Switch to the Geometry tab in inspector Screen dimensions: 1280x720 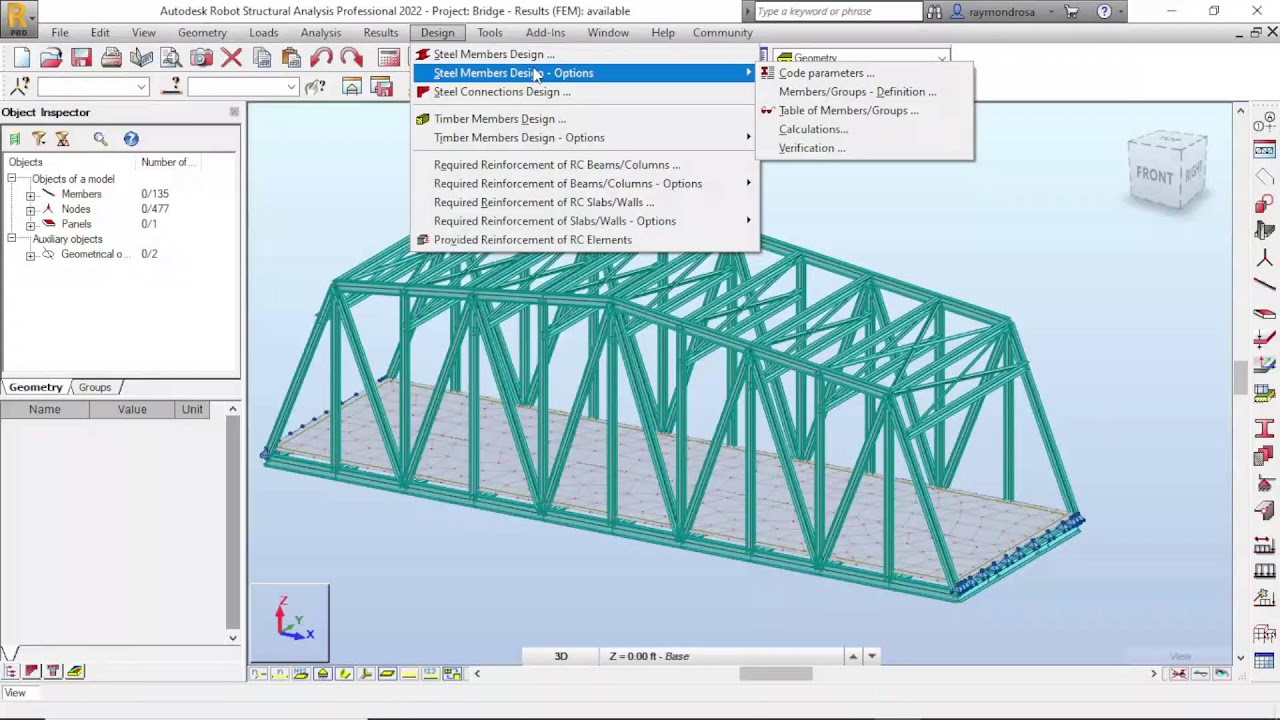(36, 387)
